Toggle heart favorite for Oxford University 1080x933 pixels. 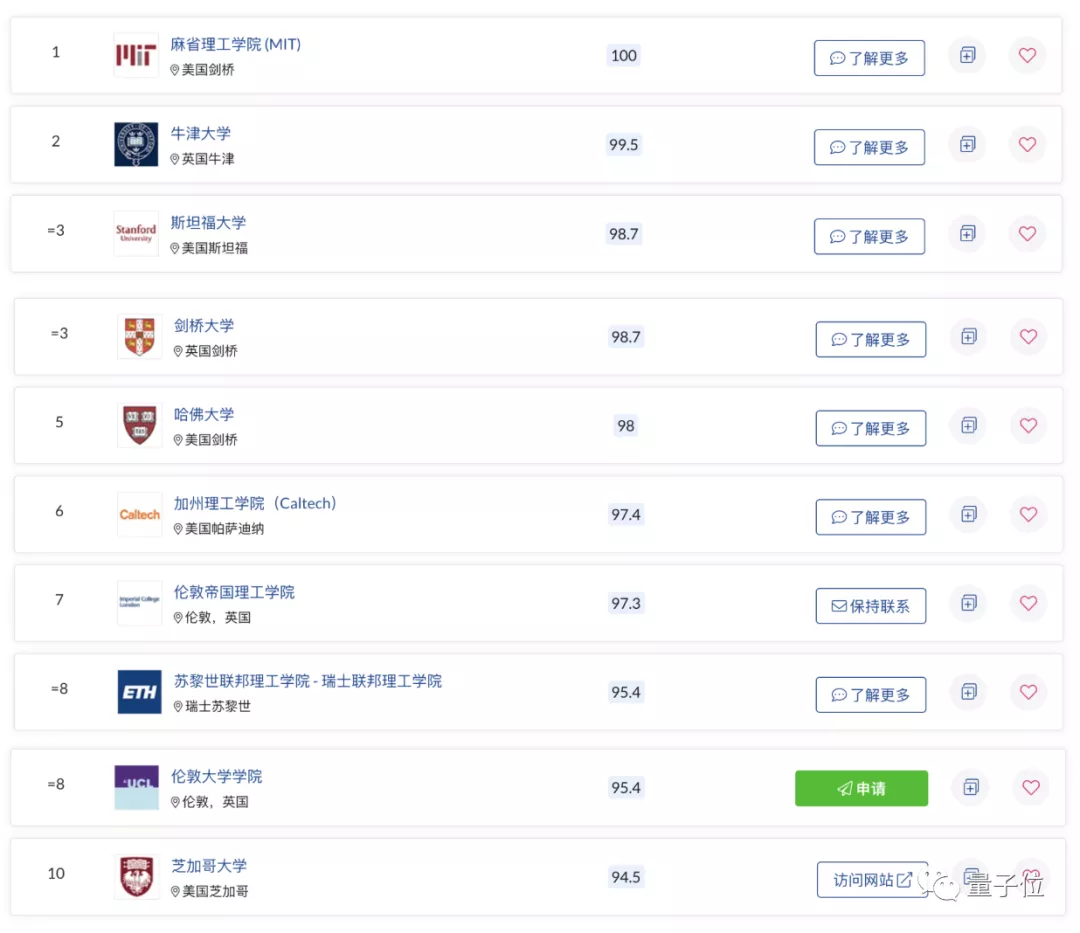(x=1027, y=144)
